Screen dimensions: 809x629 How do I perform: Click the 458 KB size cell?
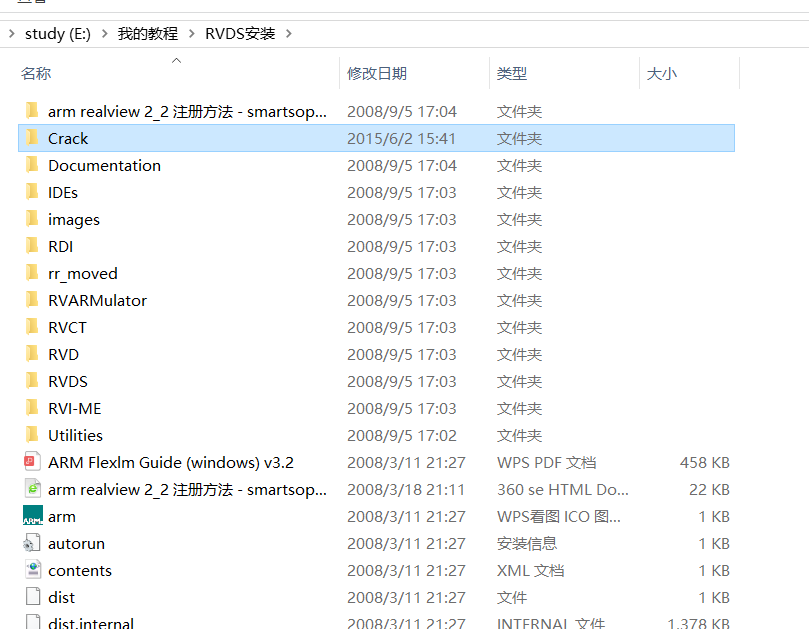click(x=705, y=463)
